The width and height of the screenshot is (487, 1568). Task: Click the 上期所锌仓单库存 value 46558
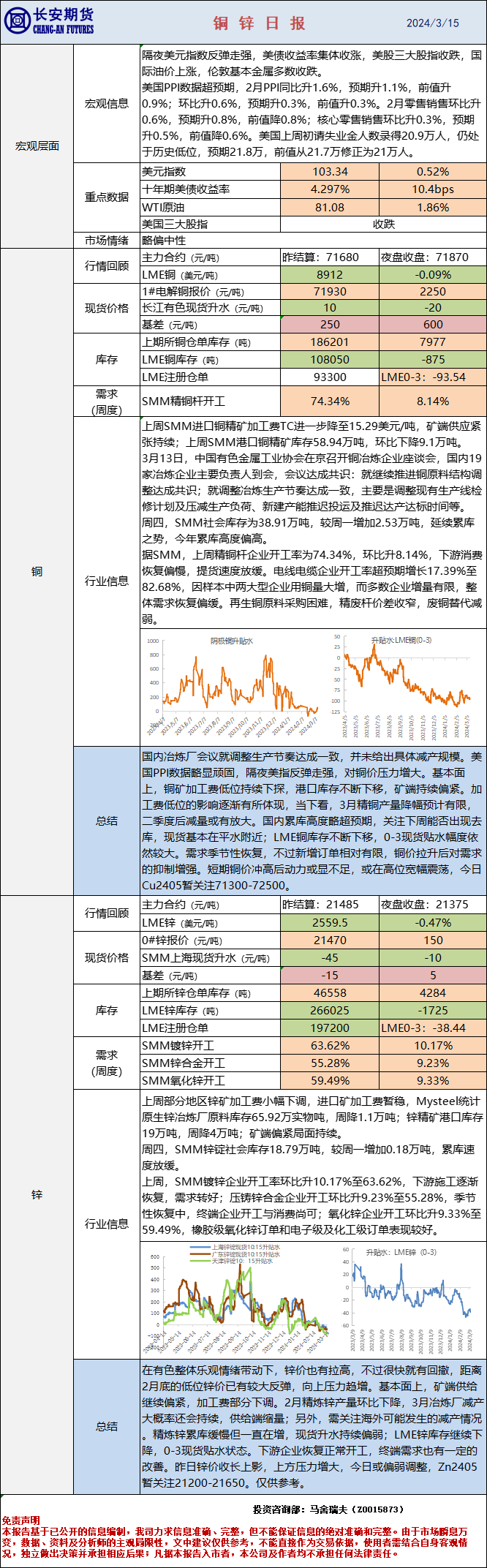(x=330, y=993)
